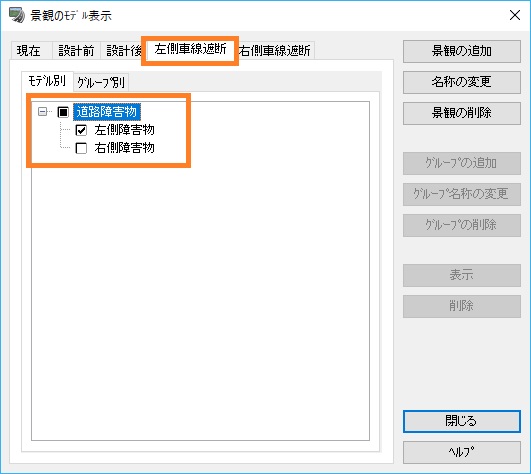Click the 景観のモデル表示 title bar app icon

pos(17,15)
